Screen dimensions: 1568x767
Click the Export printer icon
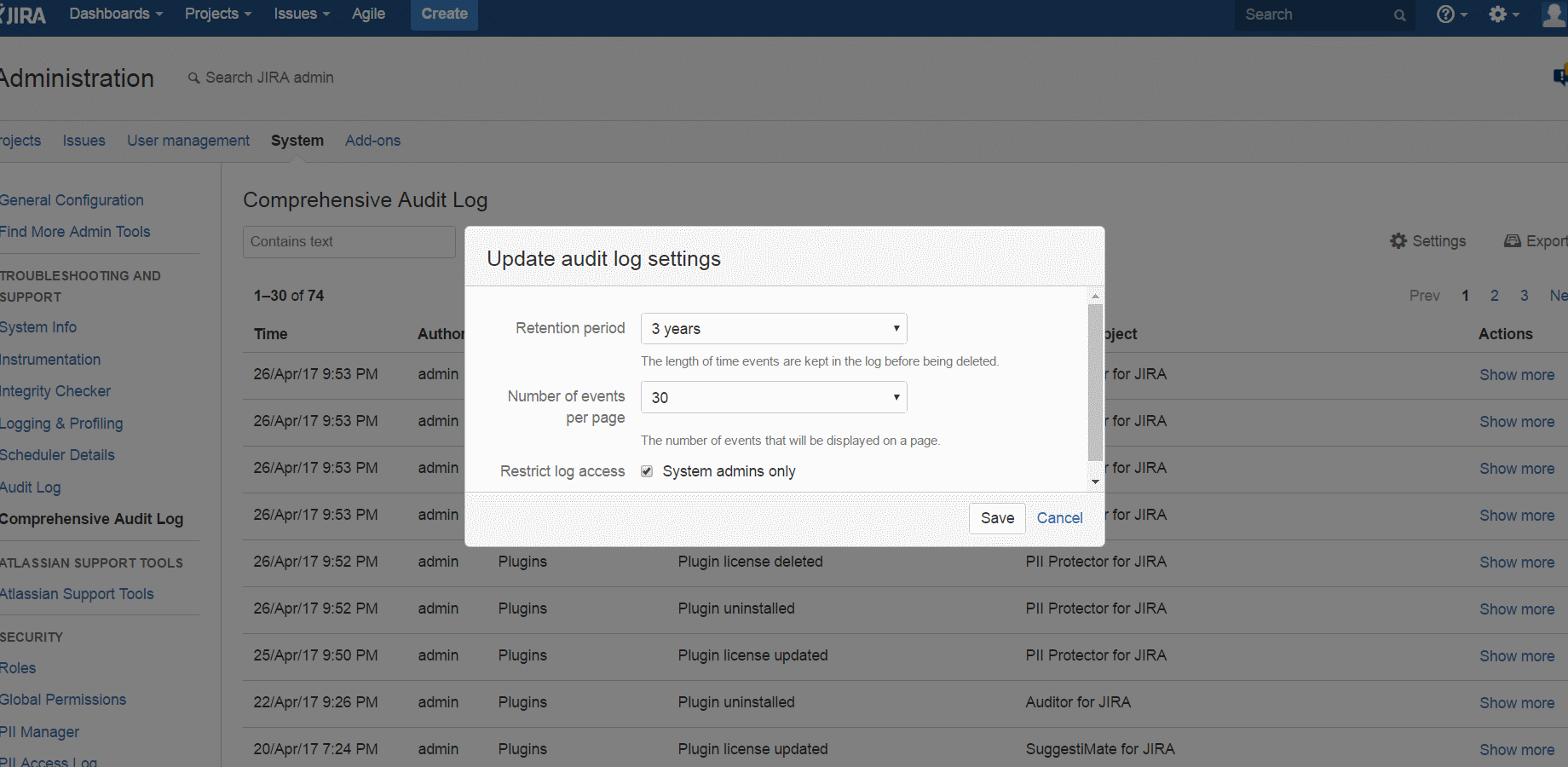pos(1513,241)
